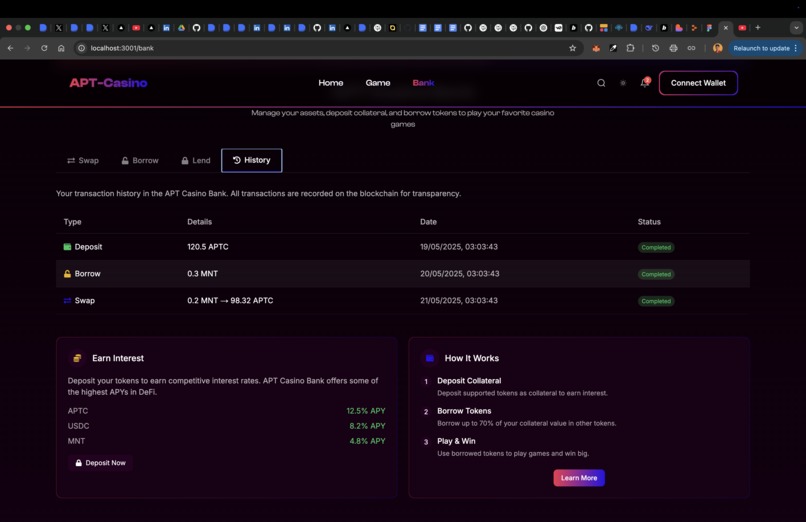Click the browser home icon

[61, 48]
